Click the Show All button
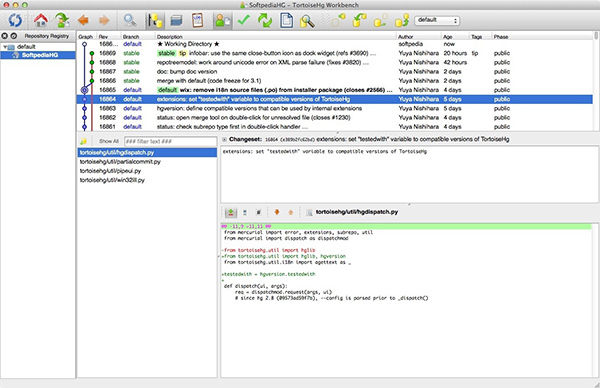This screenshot has height=388, width=600. (109, 141)
